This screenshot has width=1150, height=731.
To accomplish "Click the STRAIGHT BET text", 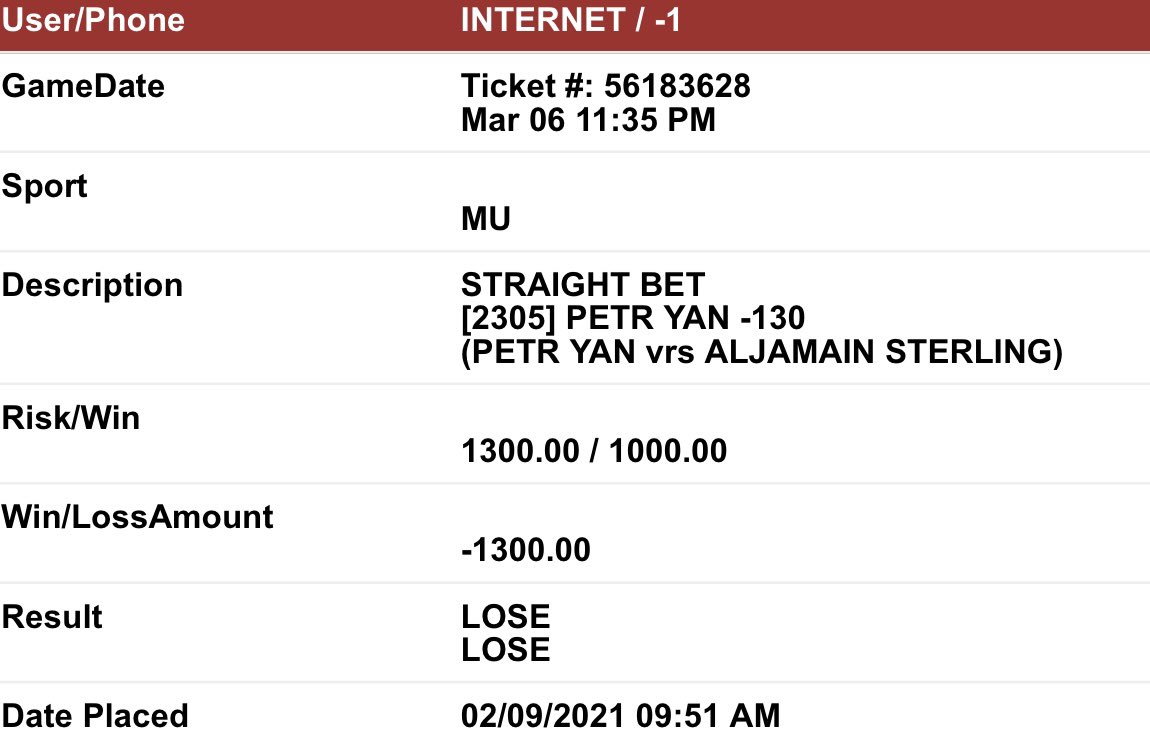I will coord(583,284).
